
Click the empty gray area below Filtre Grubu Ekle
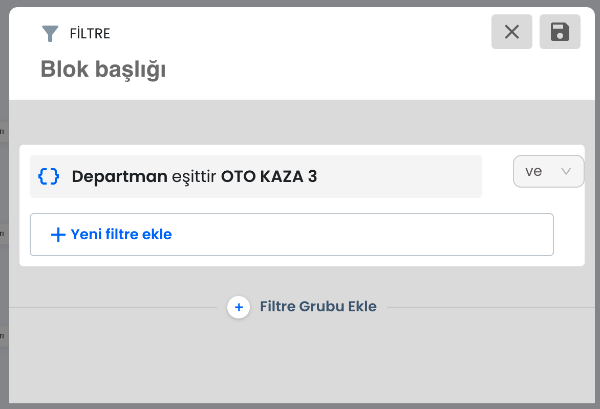pos(302,362)
